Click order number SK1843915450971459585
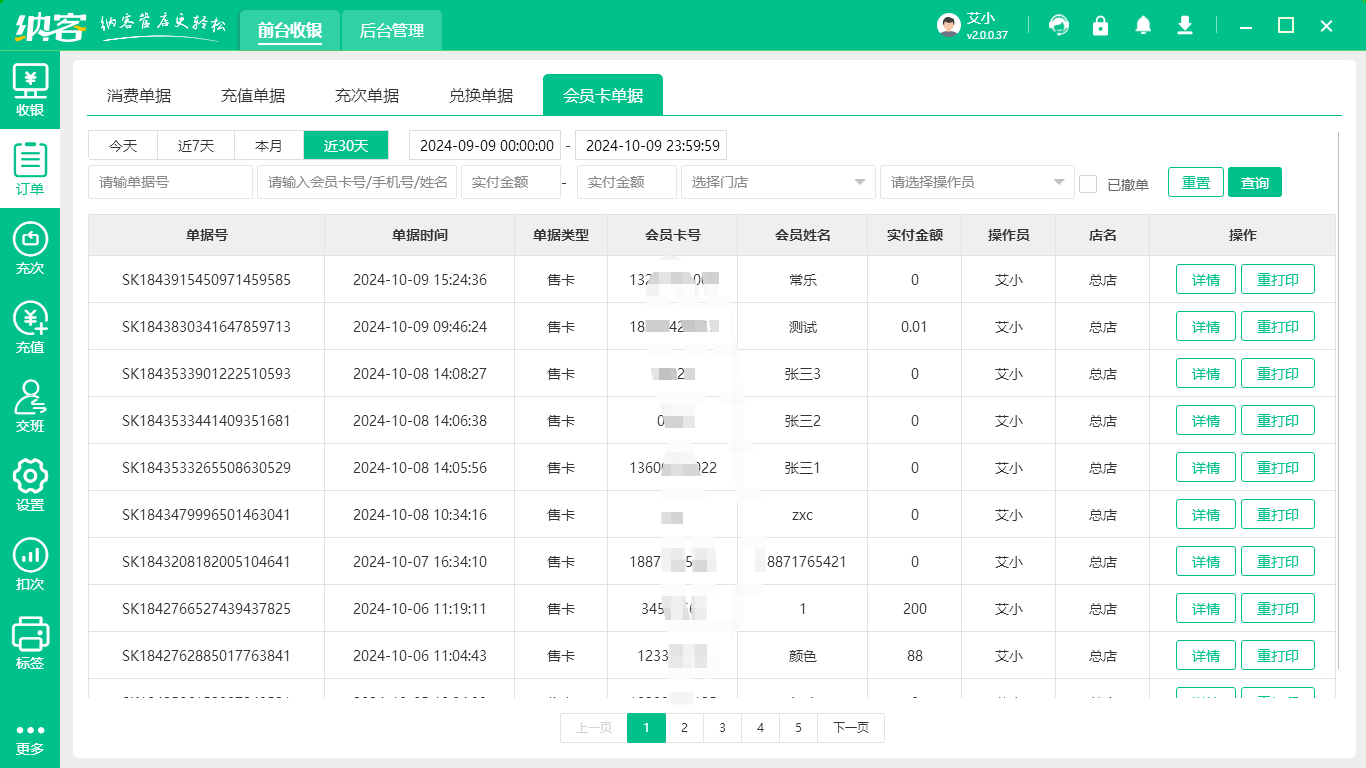The width and height of the screenshot is (1366, 768). click(x=206, y=280)
